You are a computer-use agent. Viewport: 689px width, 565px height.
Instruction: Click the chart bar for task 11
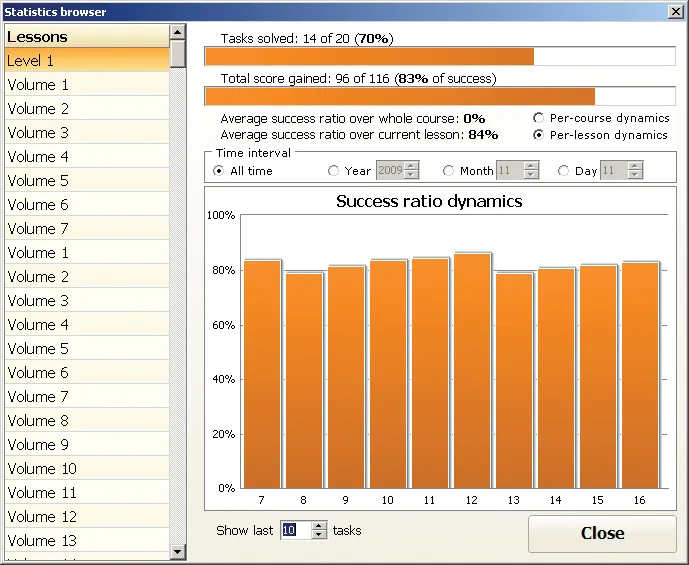431,373
